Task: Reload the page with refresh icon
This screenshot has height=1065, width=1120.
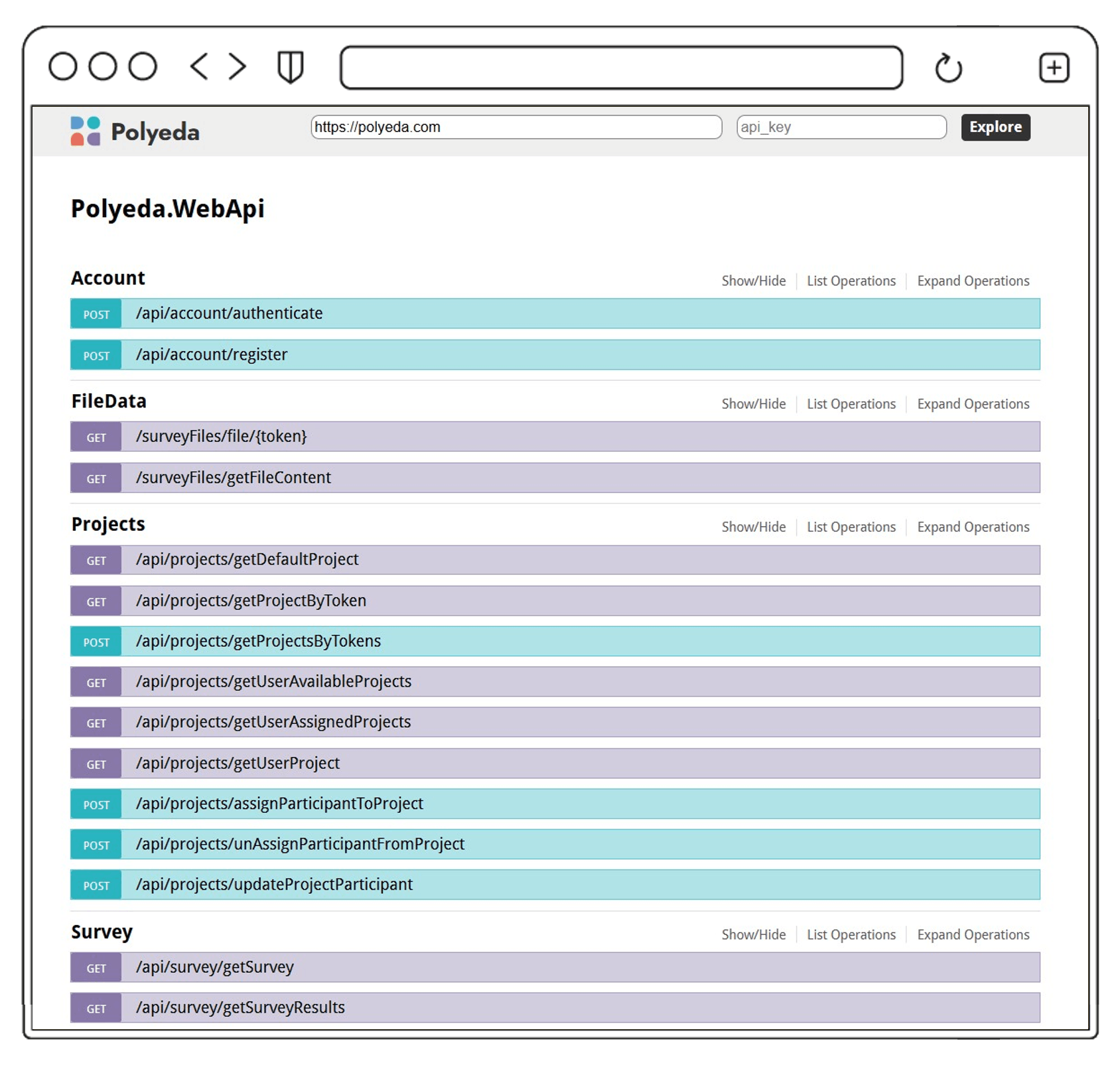Action: (x=948, y=68)
